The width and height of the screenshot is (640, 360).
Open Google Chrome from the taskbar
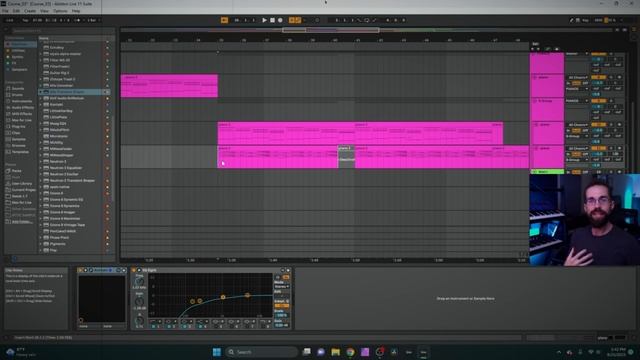click(x=350, y=352)
